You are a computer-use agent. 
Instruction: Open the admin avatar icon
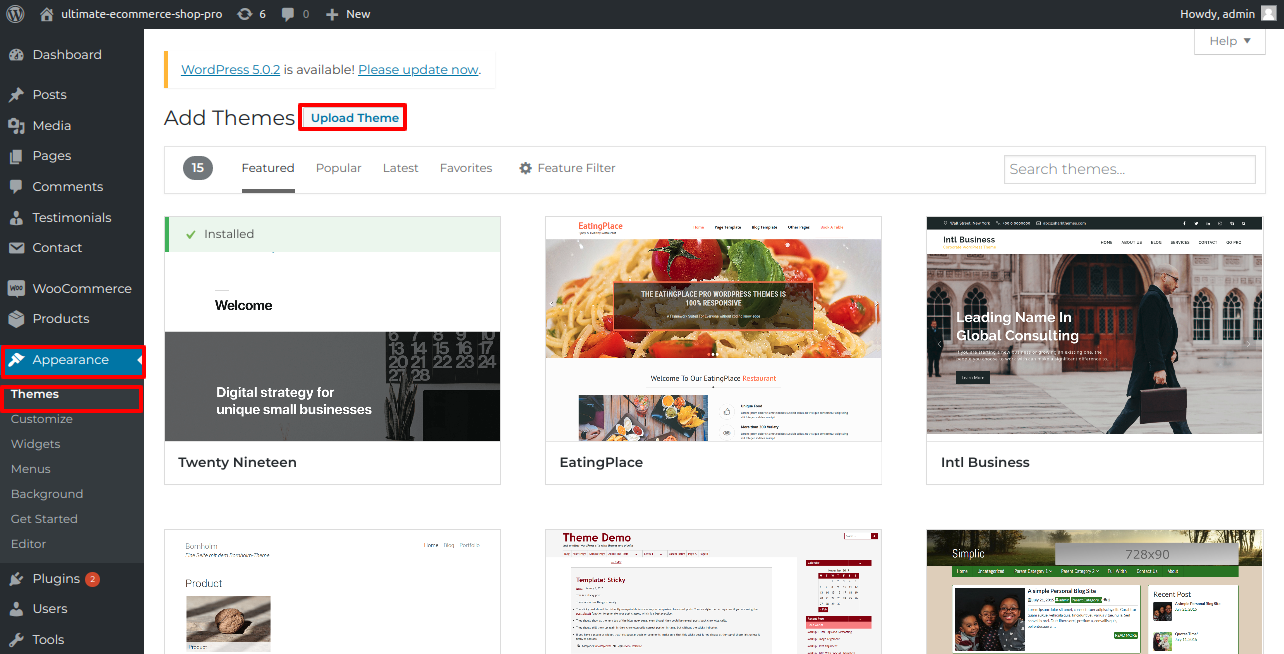coord(1268,14)
